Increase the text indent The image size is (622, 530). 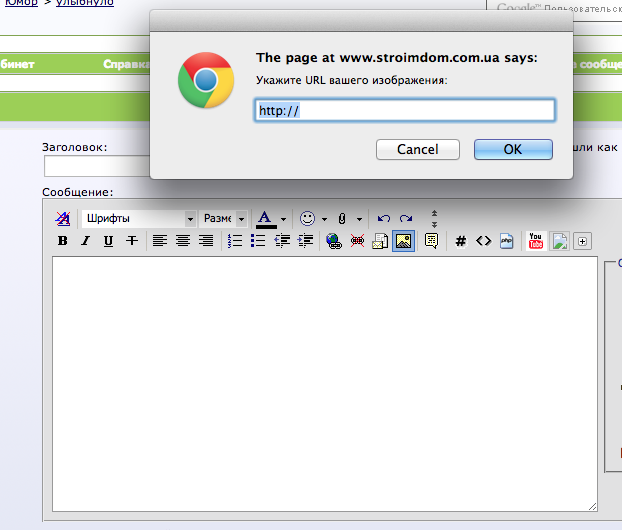[305, 241]
